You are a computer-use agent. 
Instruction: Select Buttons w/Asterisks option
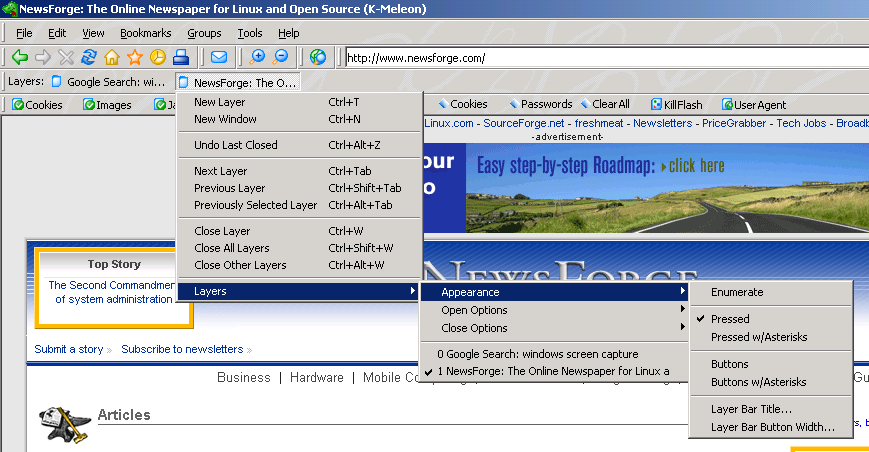click(x=771, y=382)
